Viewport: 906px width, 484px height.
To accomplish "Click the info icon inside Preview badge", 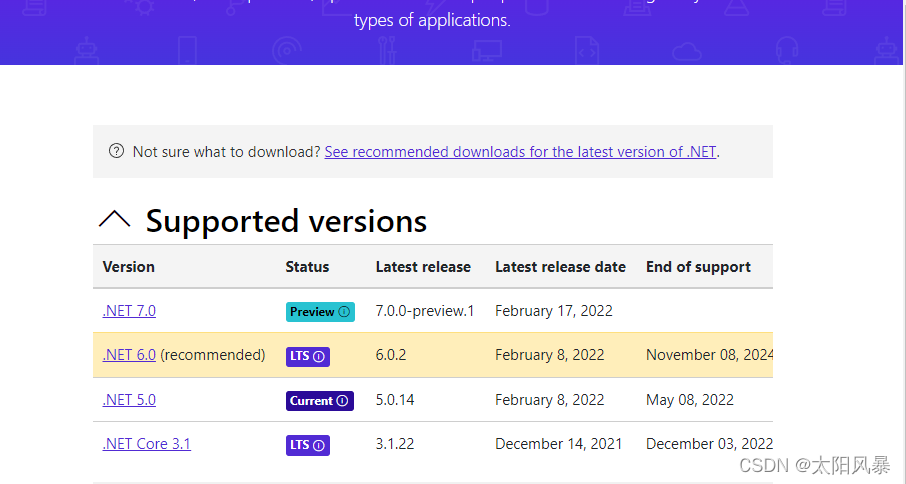I will [x=344, y=312].
